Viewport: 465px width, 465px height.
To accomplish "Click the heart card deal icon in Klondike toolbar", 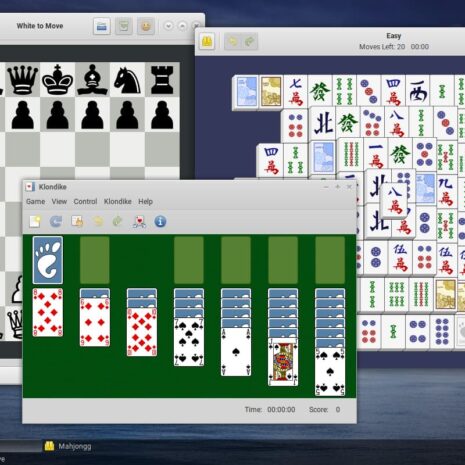I will point(139,221).
